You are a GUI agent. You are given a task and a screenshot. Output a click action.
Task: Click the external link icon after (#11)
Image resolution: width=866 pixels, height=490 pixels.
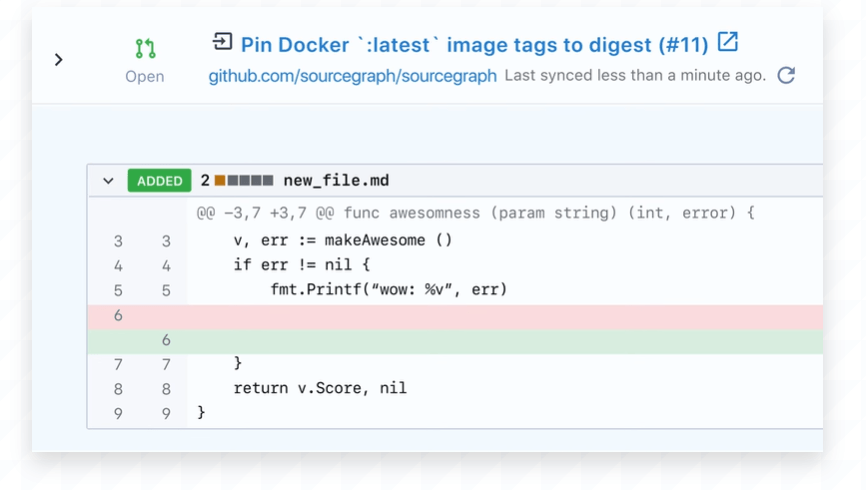(x=729, y=42)
